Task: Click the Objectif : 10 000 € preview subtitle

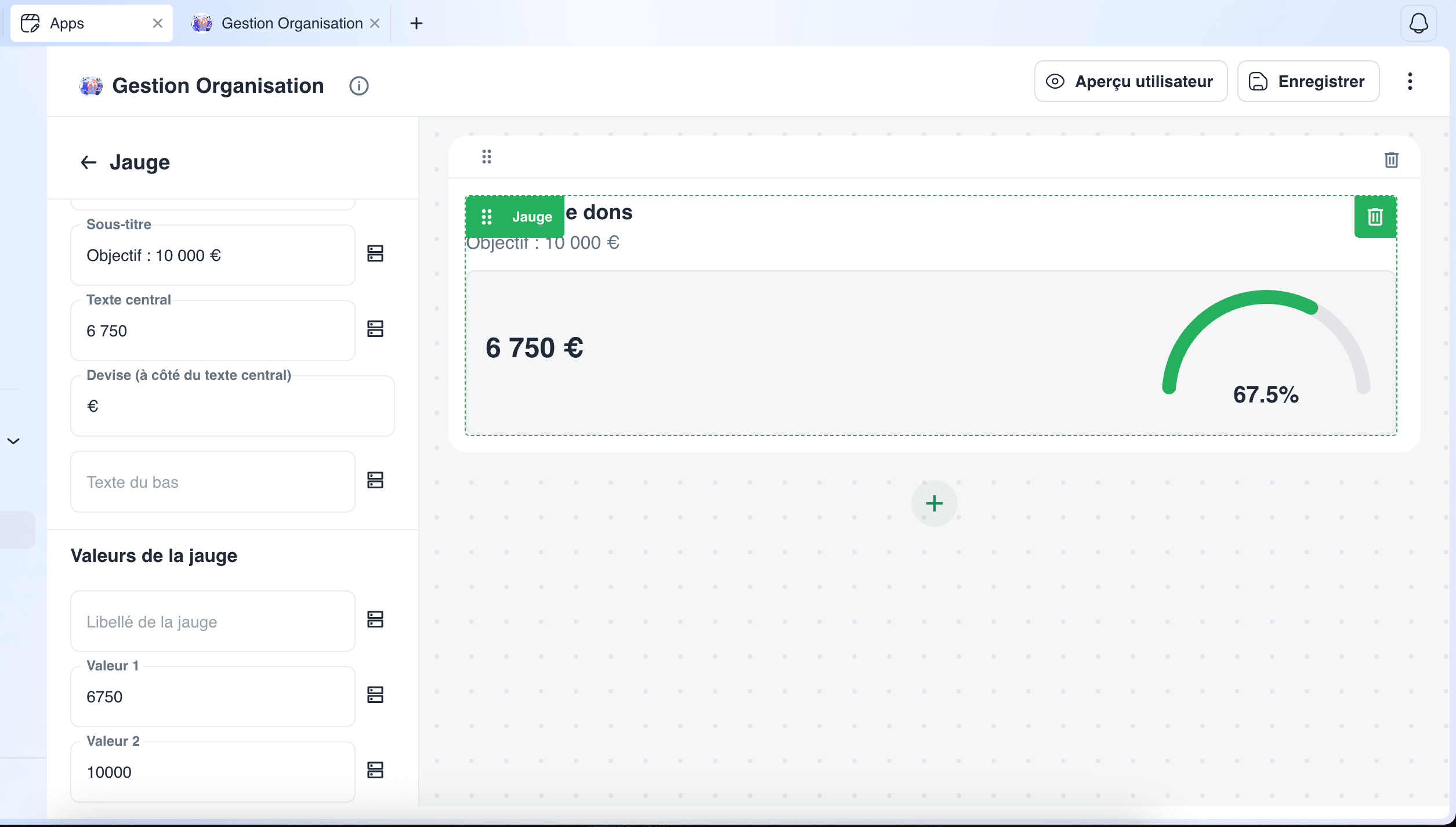Action: [x=543, y=243]
